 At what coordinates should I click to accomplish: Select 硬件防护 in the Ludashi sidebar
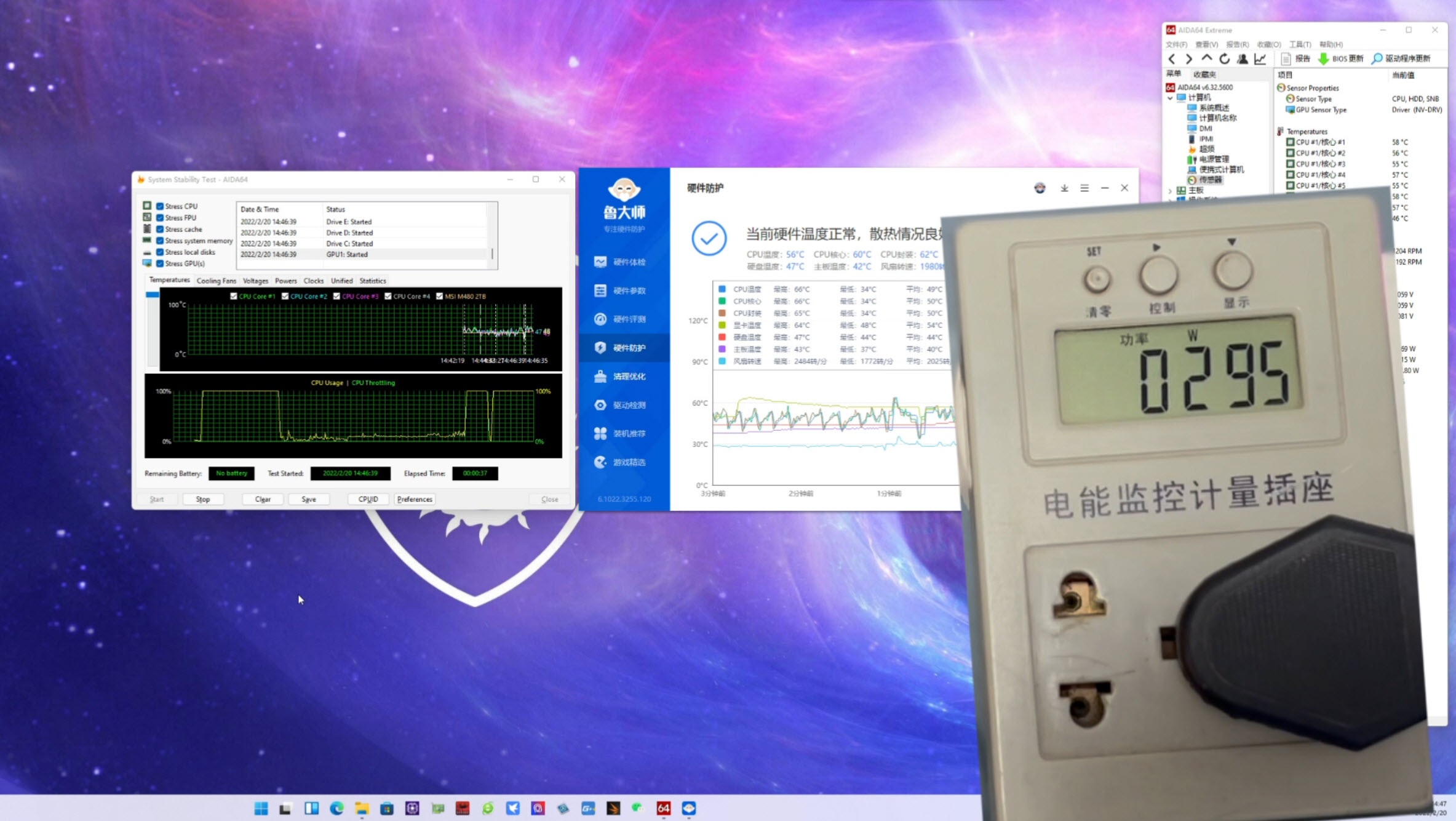tap(624, 348)
